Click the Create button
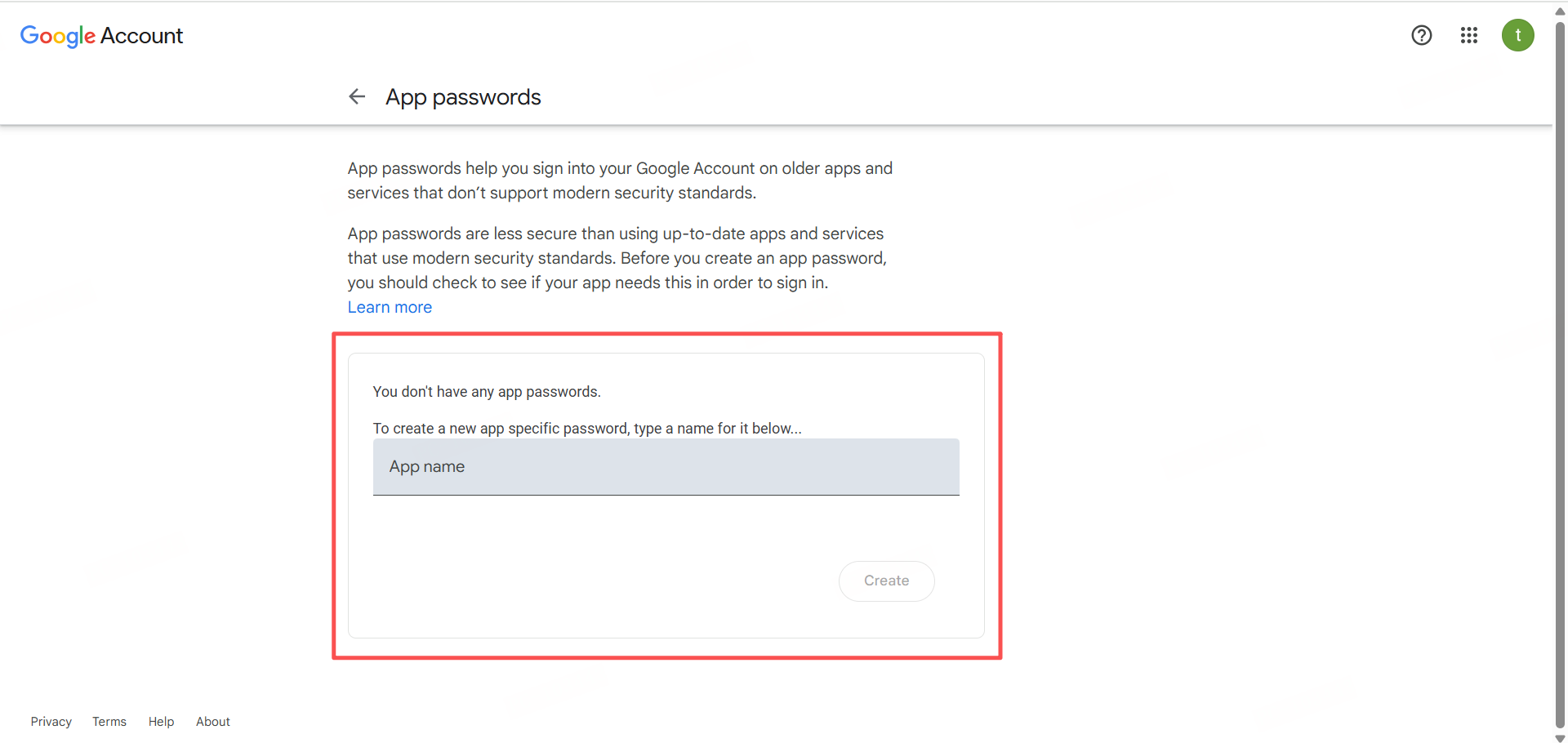The height and width of the screenshot is (743, 1568). [x=886, y=581]
